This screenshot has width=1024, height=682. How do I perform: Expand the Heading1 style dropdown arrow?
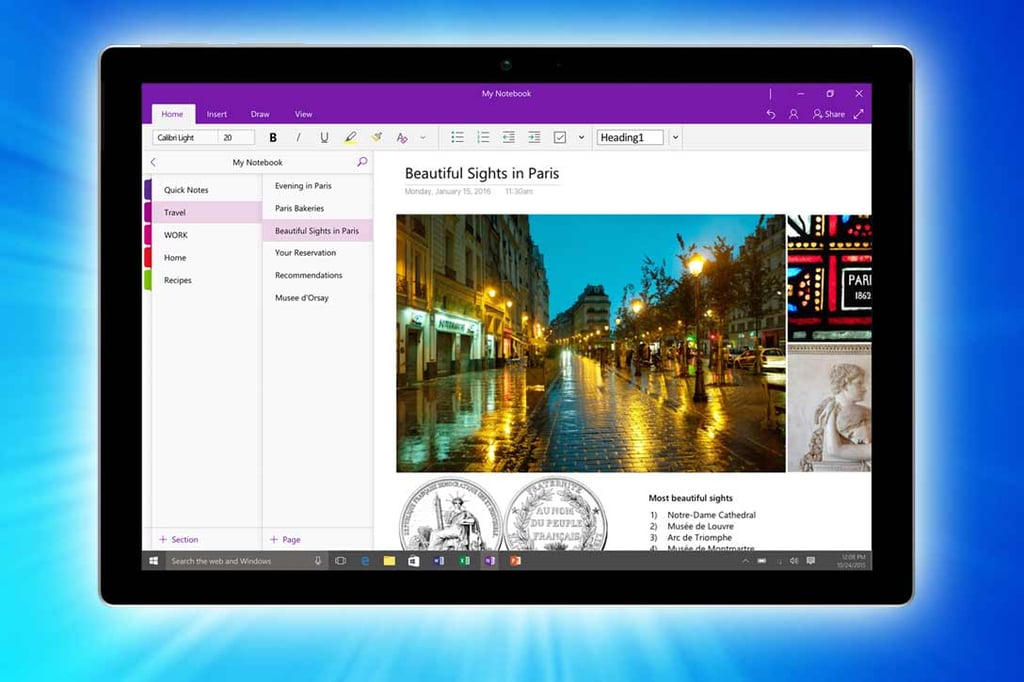coord(676,138)
